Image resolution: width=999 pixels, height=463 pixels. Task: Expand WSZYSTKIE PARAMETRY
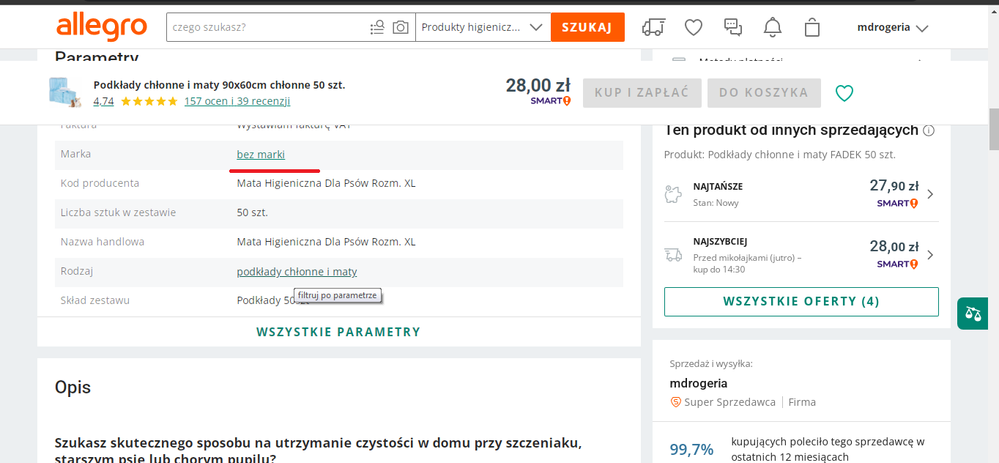coord(338,332)
